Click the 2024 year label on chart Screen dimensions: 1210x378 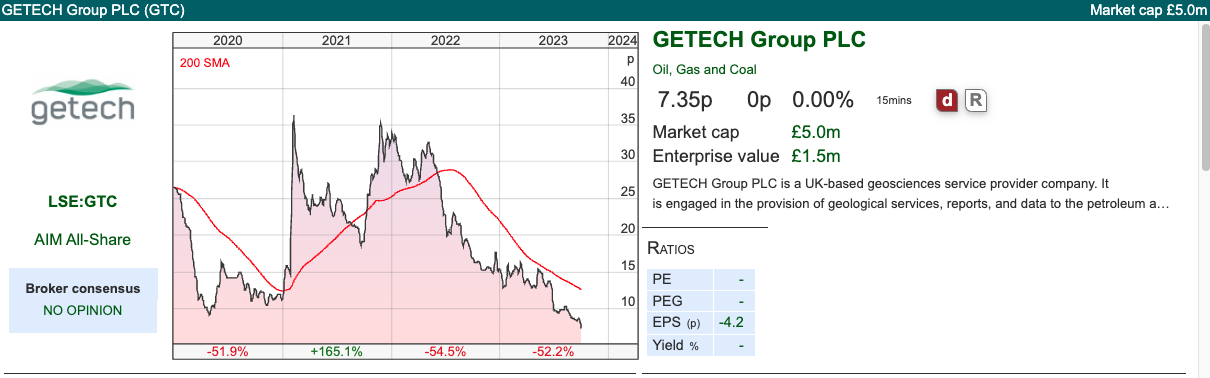[x=623, y=41]
